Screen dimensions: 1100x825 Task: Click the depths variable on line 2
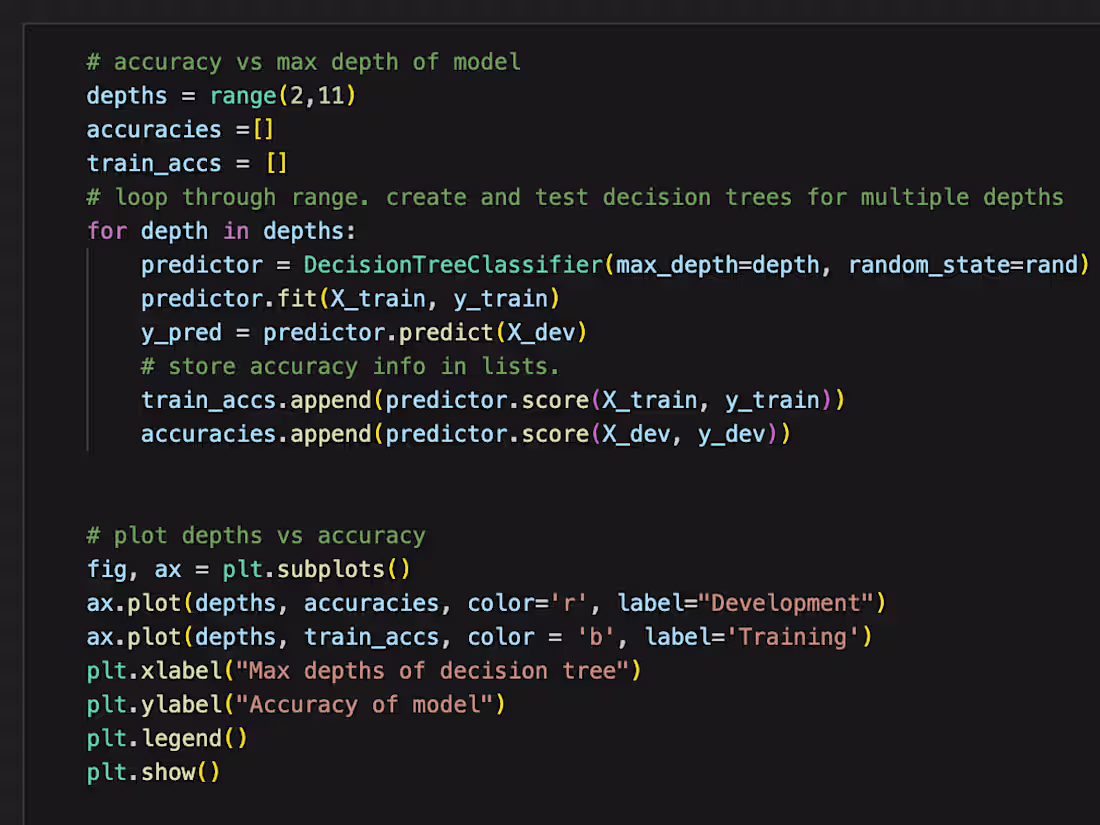127,95
